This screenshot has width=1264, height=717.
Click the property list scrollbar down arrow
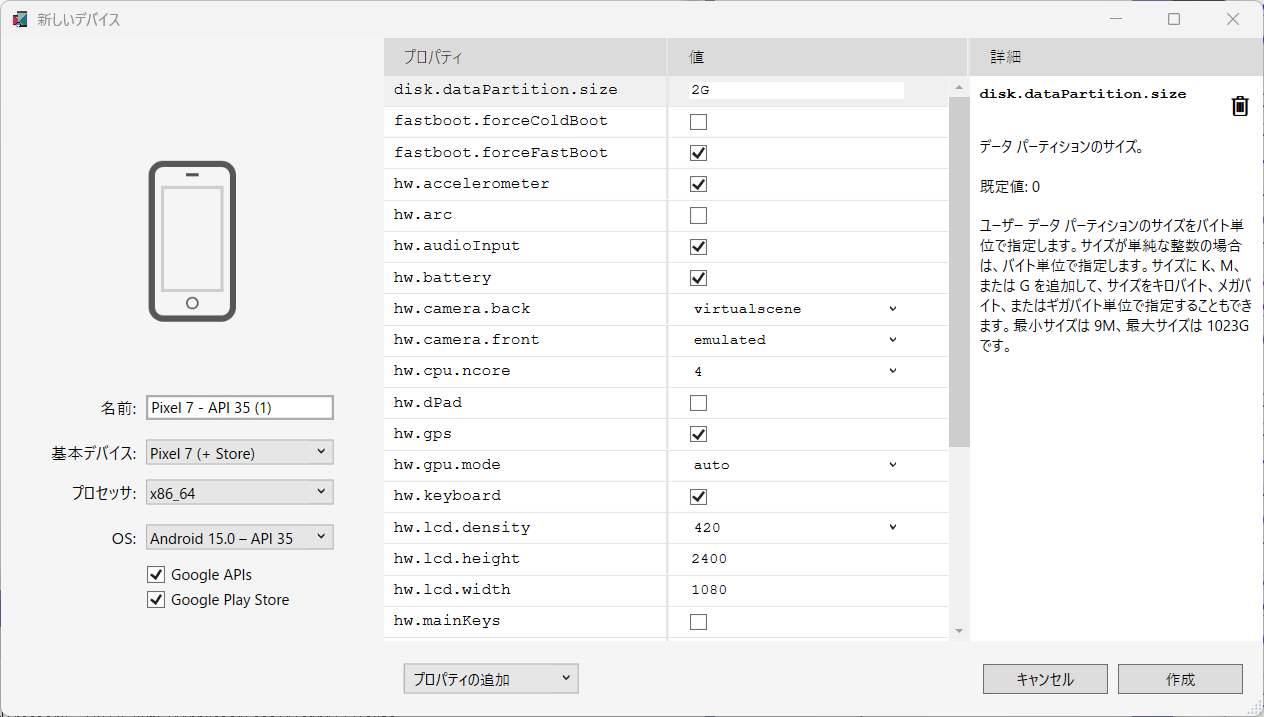(x=959, y=630)
